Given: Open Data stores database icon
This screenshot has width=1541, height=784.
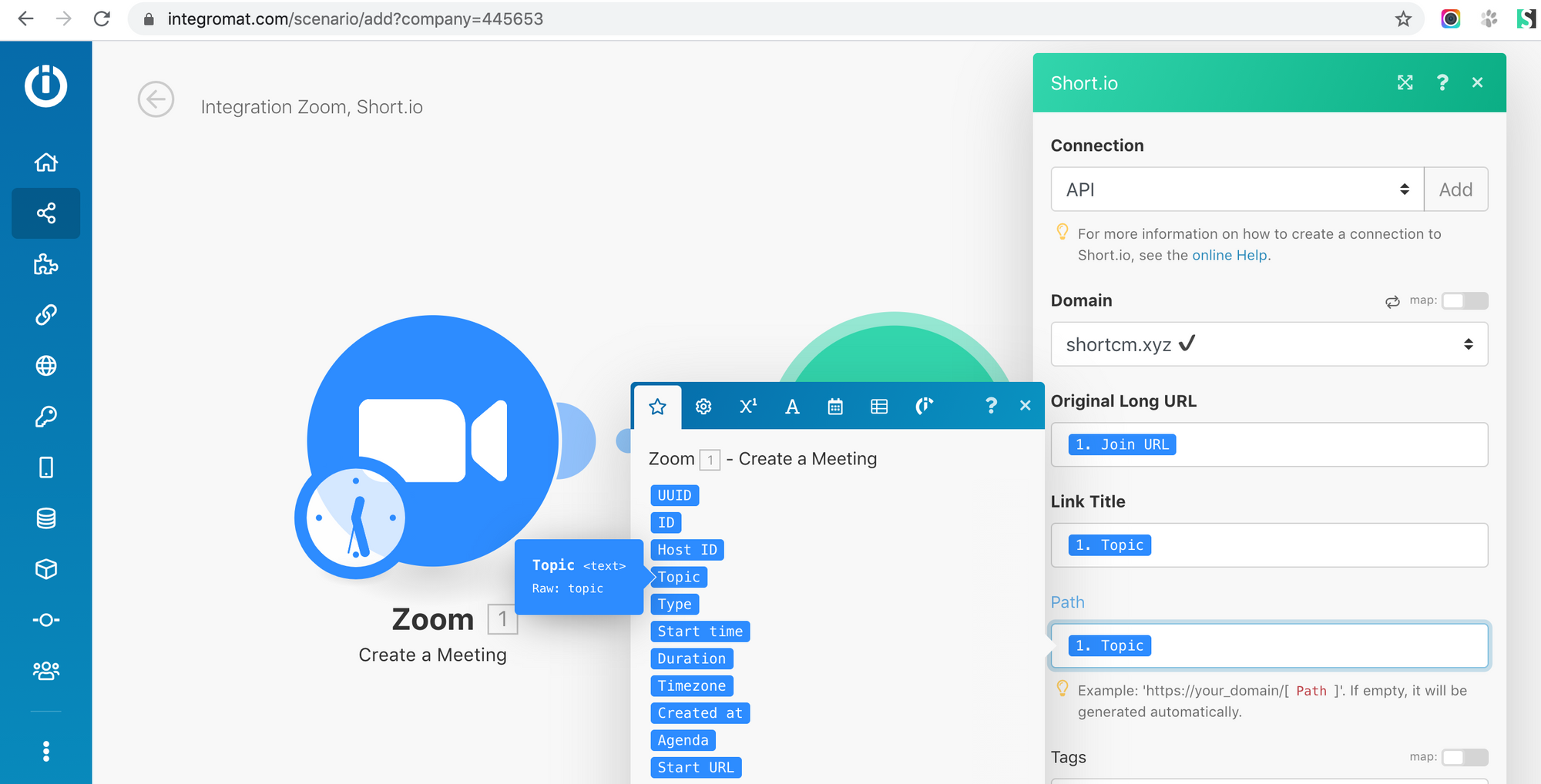Looking at the screenshot, I should point(46,518).
